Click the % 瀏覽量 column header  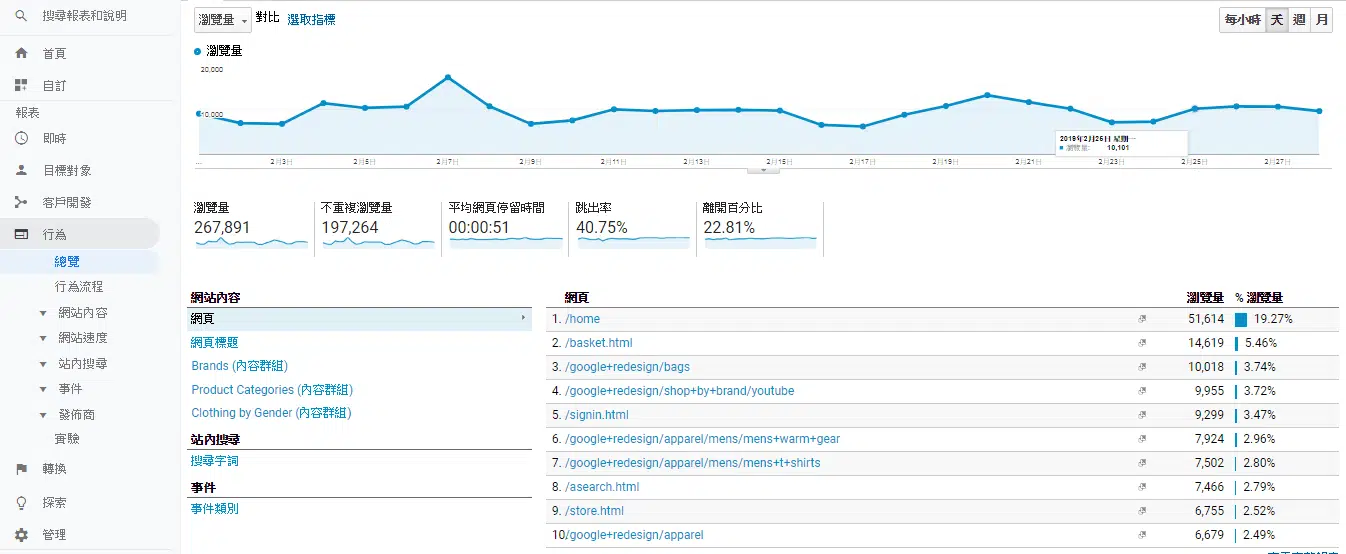1259,298
